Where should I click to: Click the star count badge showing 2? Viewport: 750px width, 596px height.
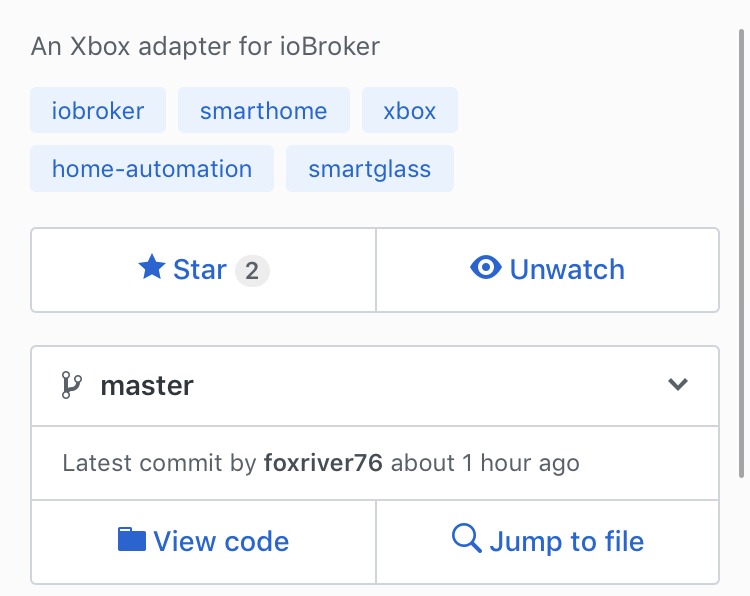(252, 271)
